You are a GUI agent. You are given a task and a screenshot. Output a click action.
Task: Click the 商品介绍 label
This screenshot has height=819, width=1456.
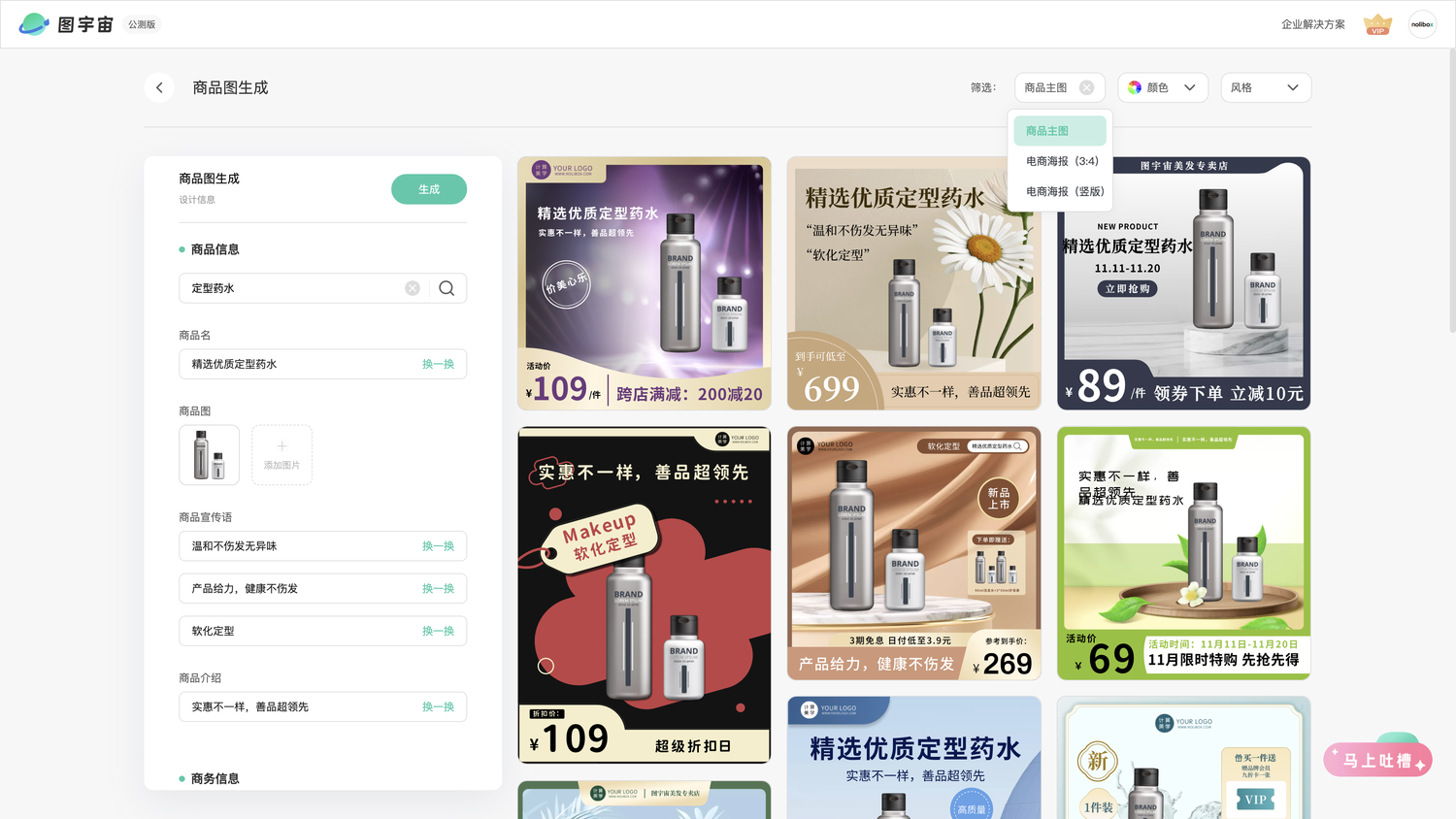coord(200,677)
